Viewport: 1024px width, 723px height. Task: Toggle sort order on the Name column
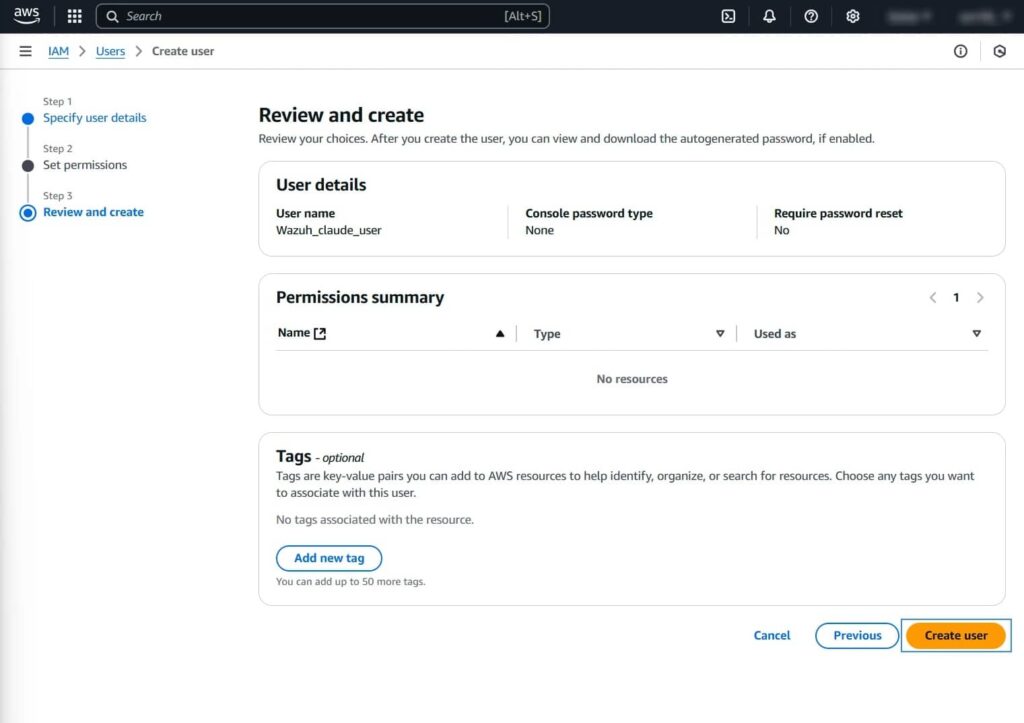(500, 333)
